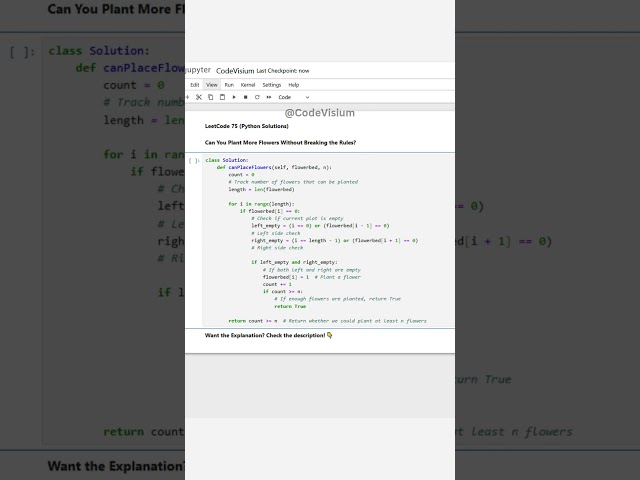This screenshot has height=480, width=640.
Task: Click the CodeVisium notebook title
Action: (235, 71)
